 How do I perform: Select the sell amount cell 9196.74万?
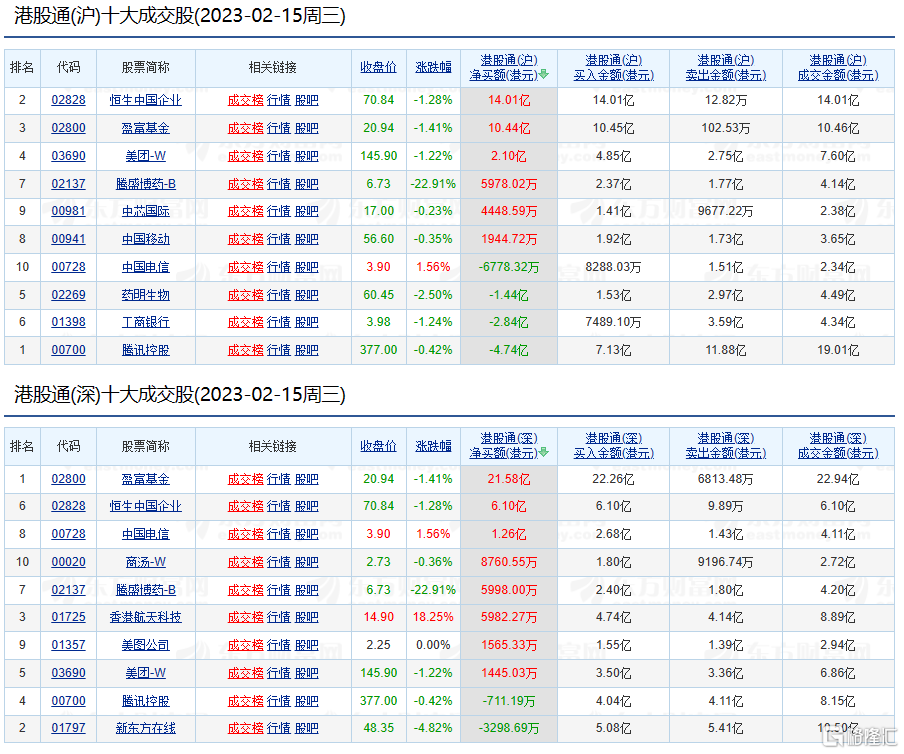click(725, 561)
